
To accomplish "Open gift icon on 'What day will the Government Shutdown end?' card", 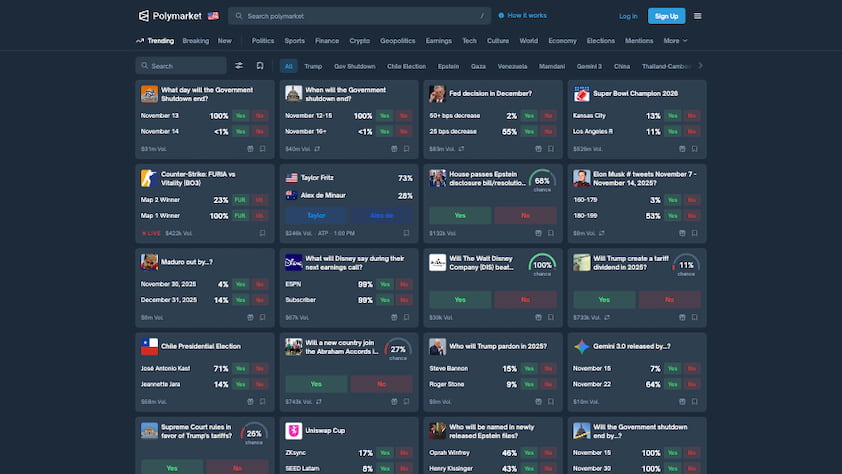I will [250, 149].
